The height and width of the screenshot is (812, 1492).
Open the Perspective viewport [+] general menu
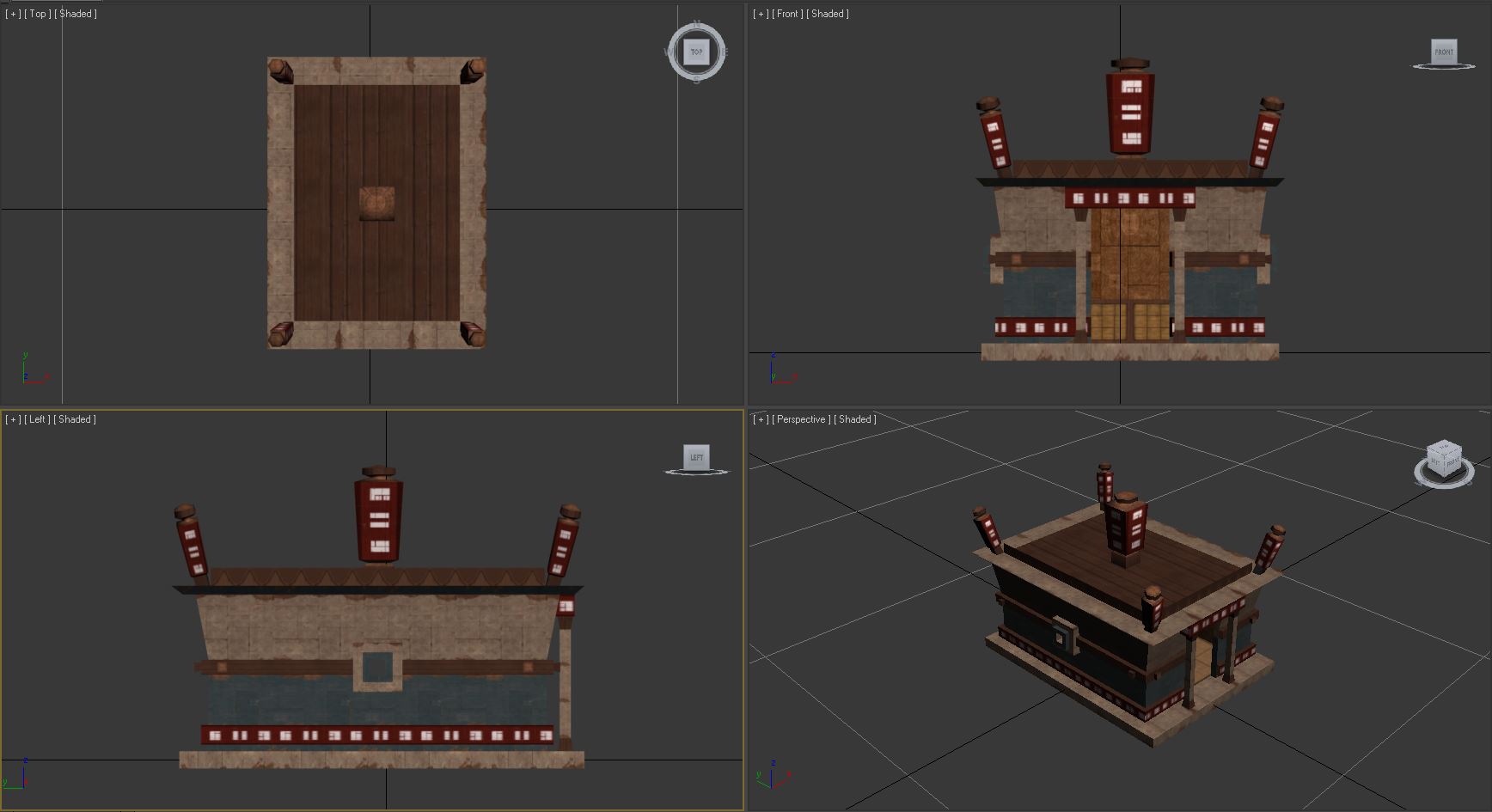(761, 419)
